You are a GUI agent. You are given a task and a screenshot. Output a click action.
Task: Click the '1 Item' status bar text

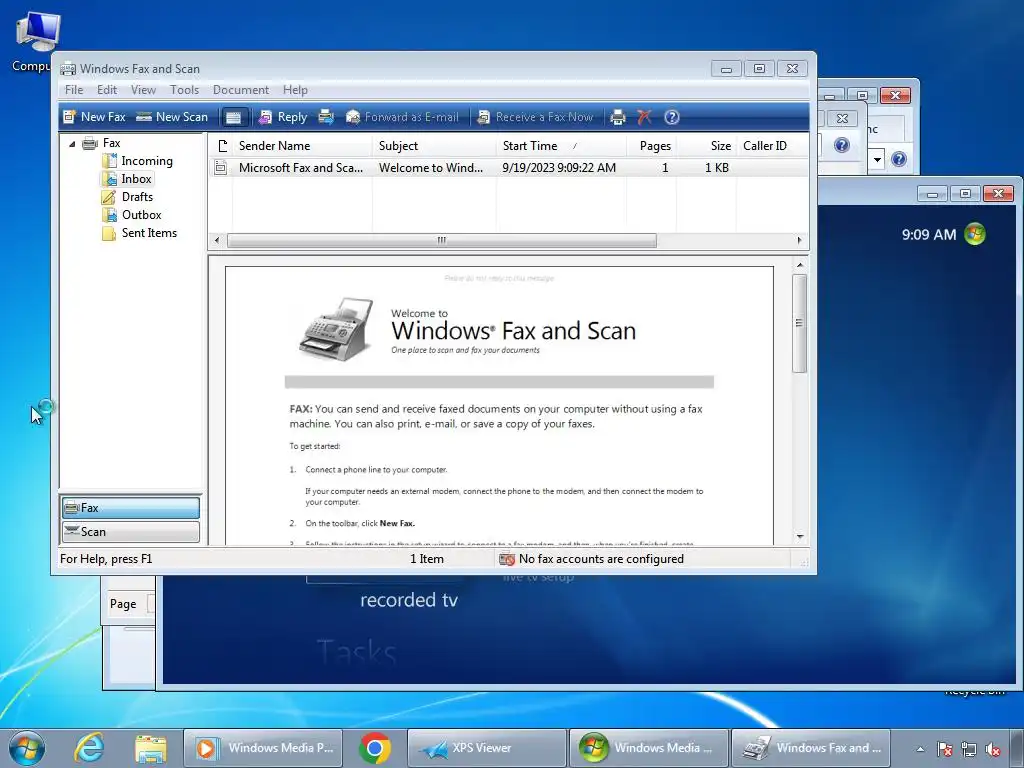point(427,559)
